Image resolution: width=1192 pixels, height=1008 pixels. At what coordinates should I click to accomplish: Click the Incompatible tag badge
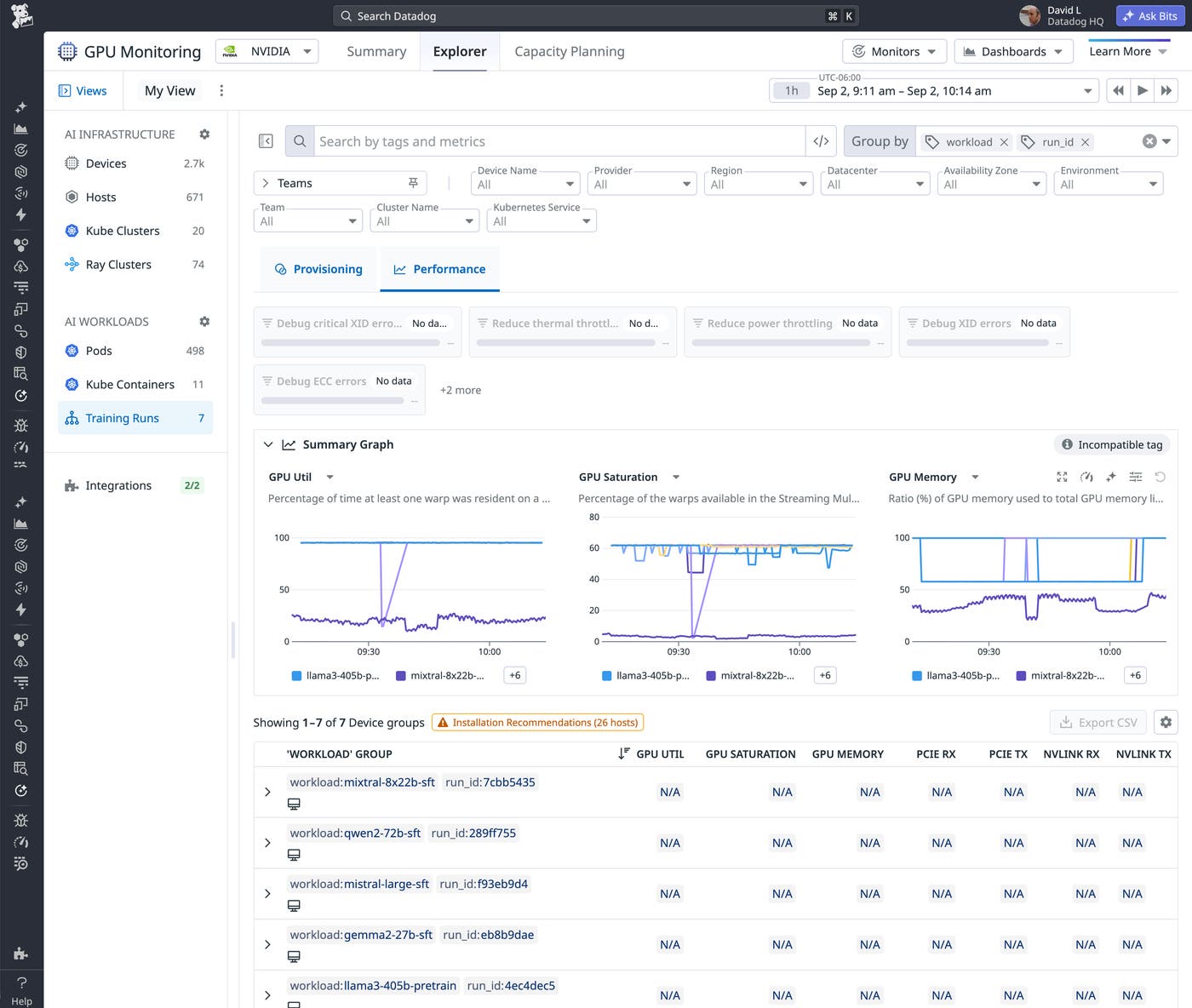(x=1112, y=444)
